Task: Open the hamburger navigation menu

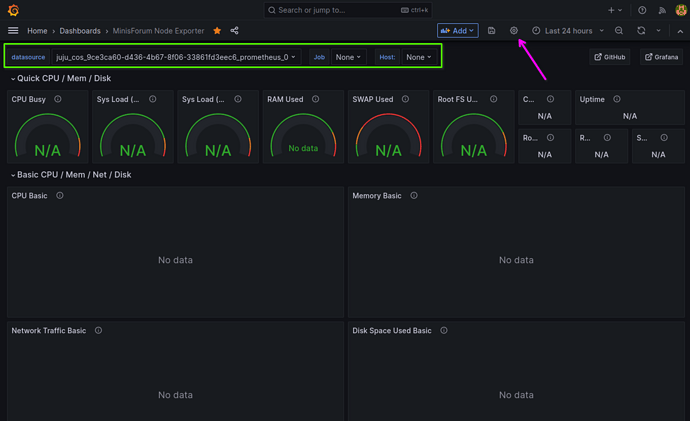Action: tap(13, 30)
